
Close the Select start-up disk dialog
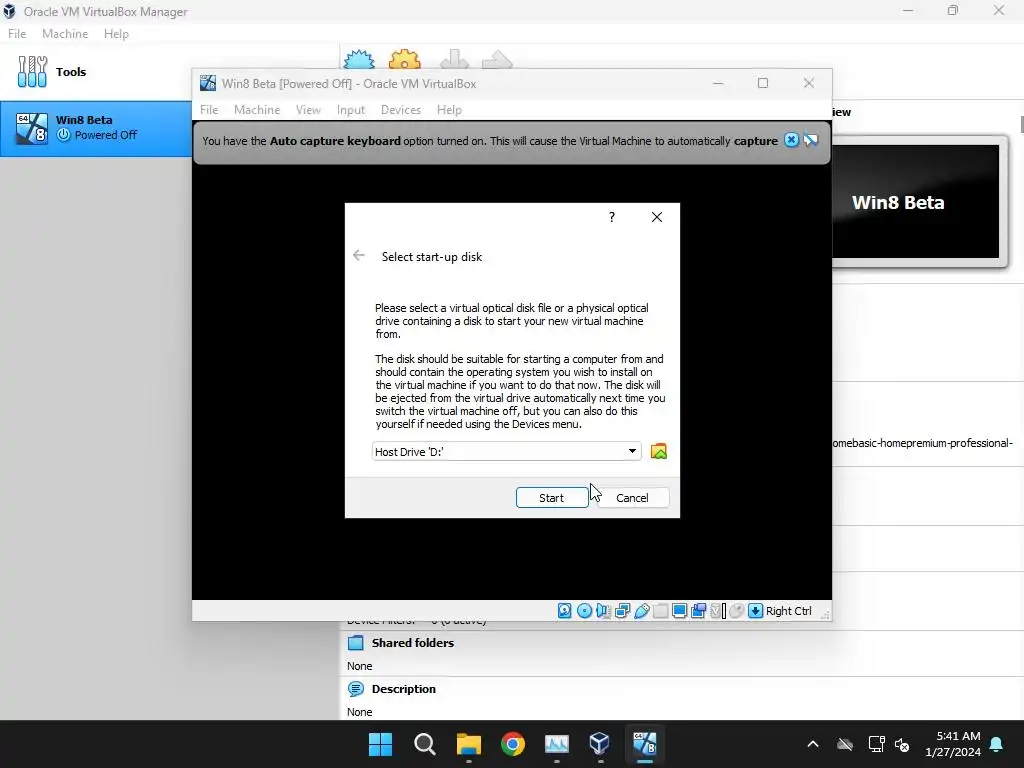657,217
